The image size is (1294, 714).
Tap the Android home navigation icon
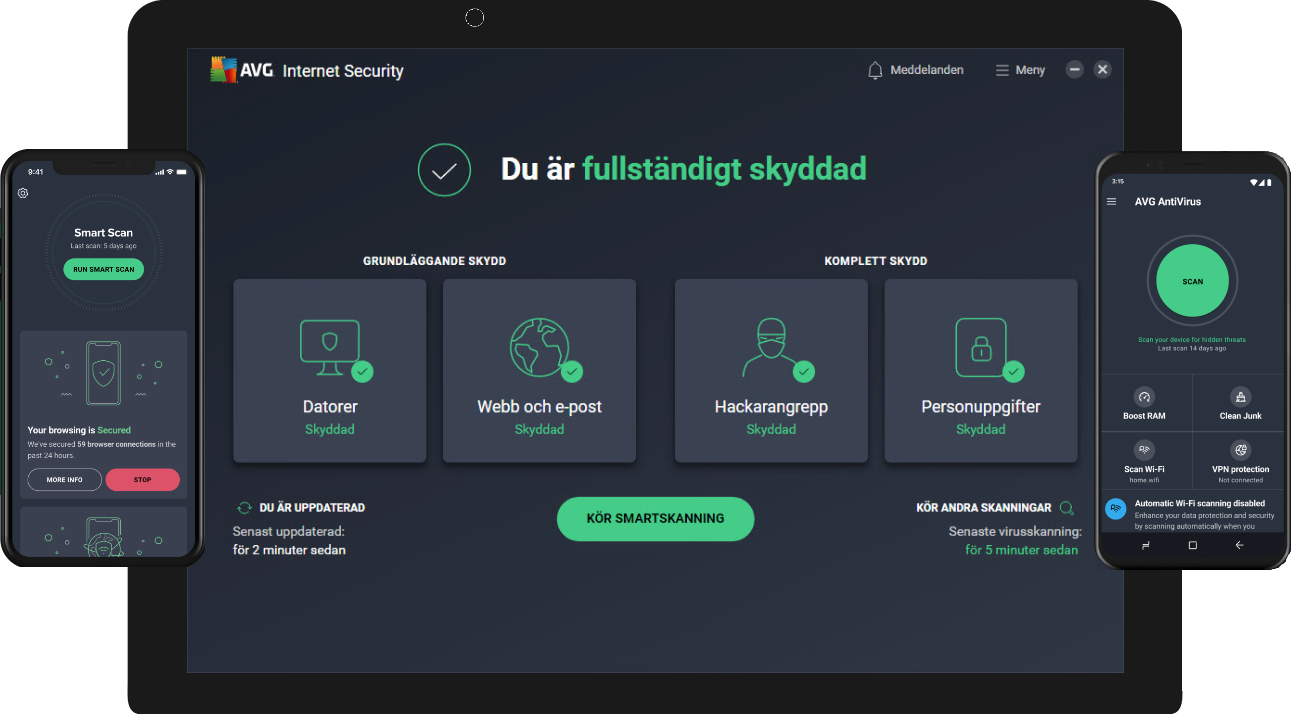tap(1192, 545)
